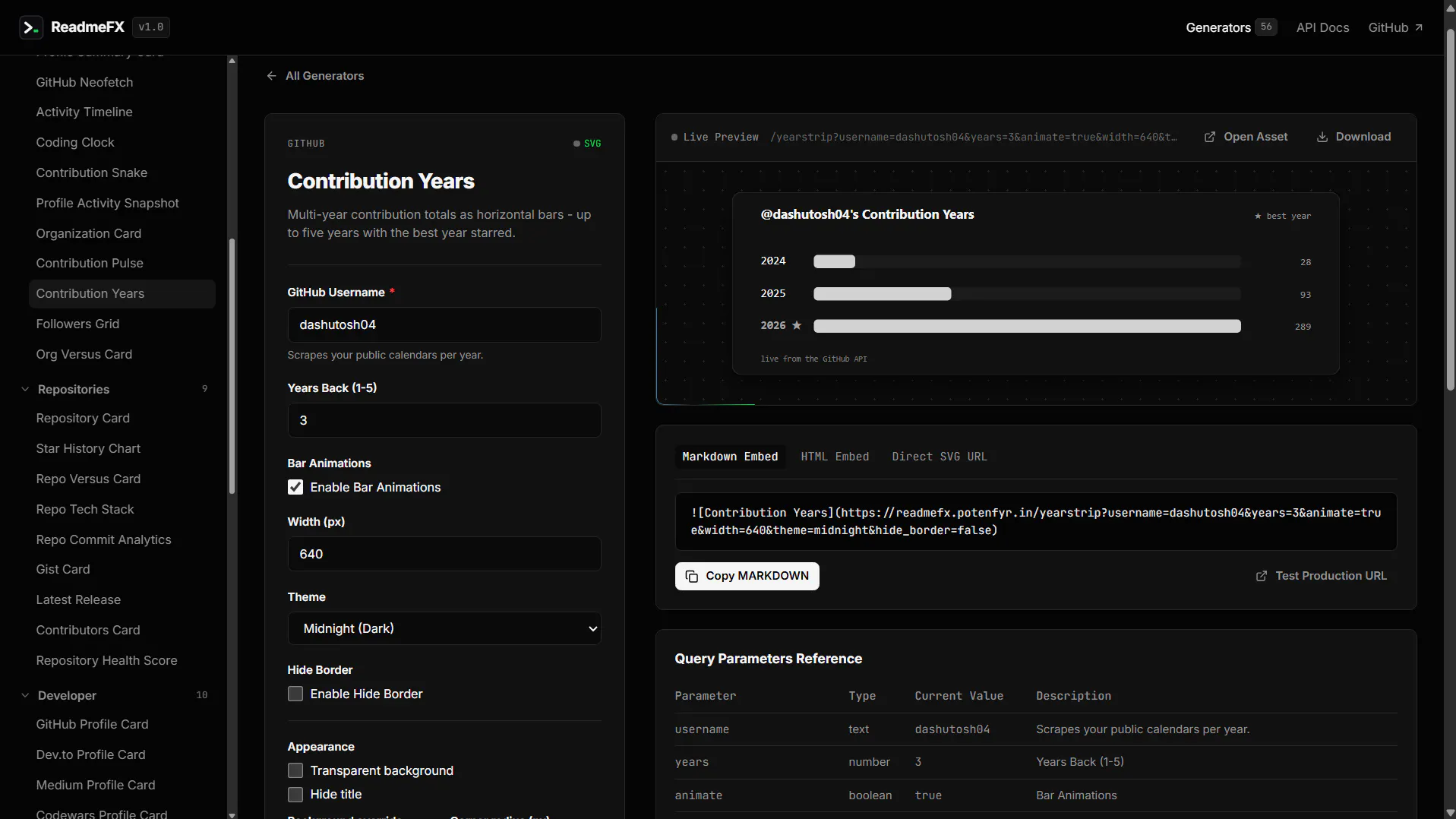Open Test Production URL link
The width and height of the screenshot is (1456, 819).
tap(1321, 576)
